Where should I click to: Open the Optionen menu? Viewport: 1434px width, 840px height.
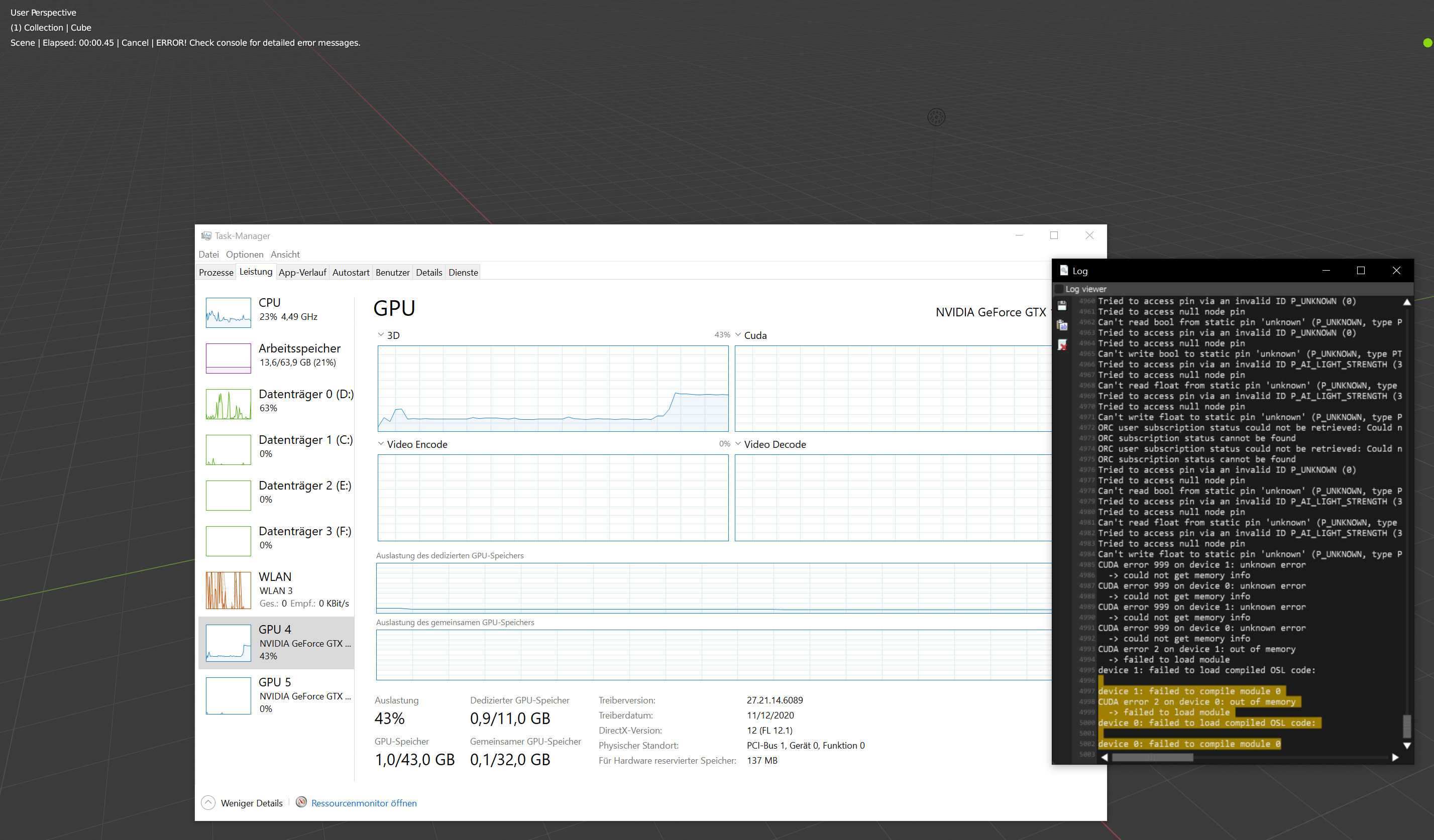point(244,254)
